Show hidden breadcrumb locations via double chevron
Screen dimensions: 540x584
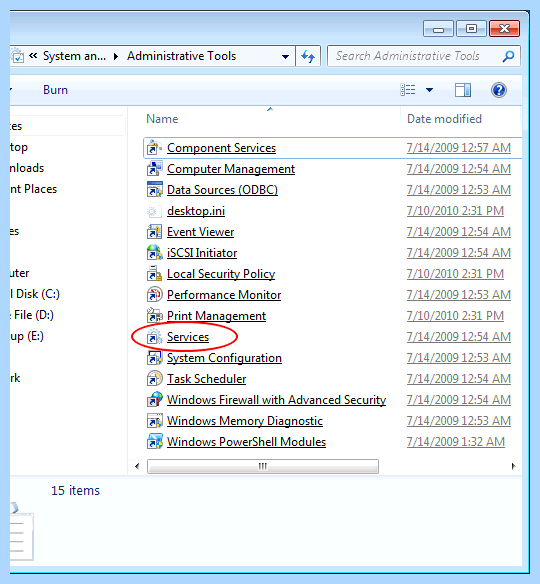(33, 56)
